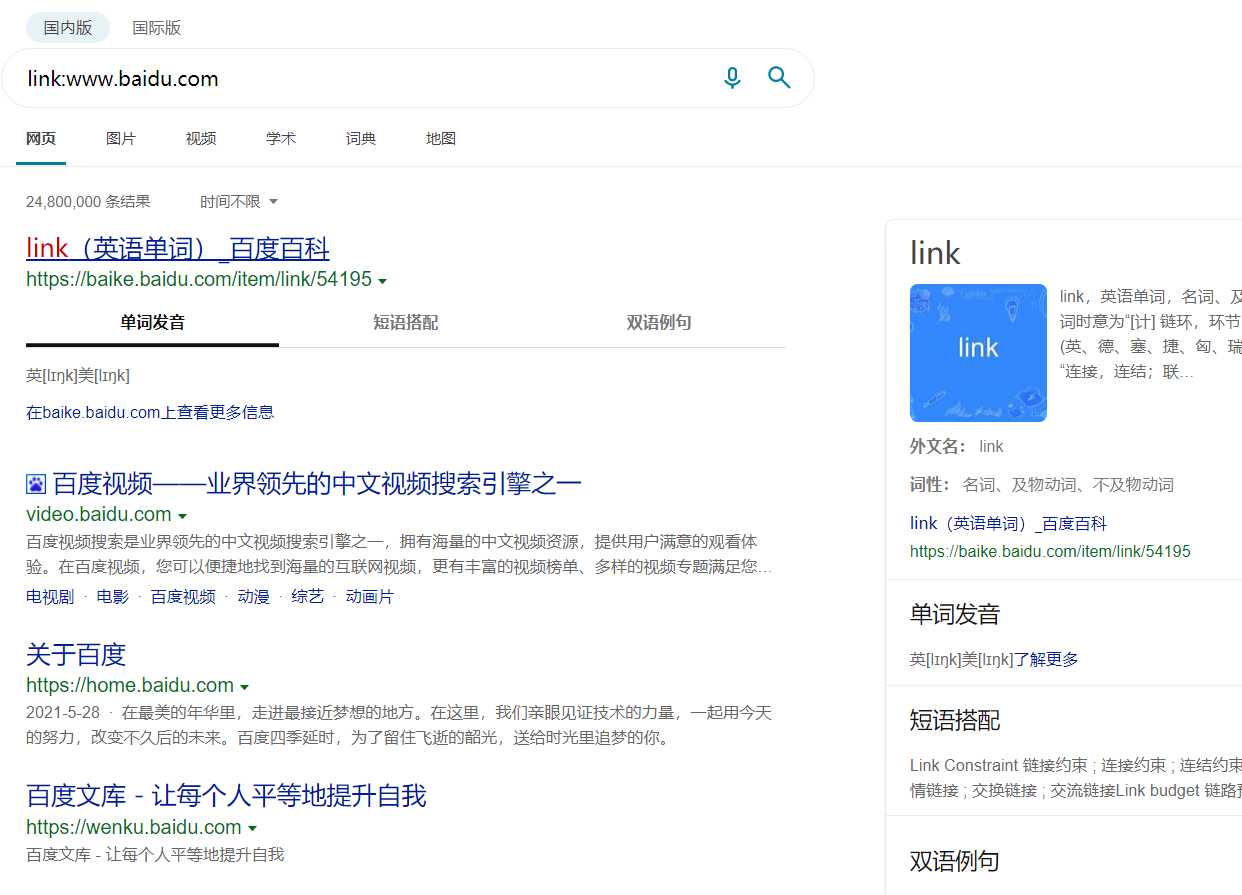Click 了解更多 link in side panel
This screenshot has height=895, width=1242.
point(1046,659)
